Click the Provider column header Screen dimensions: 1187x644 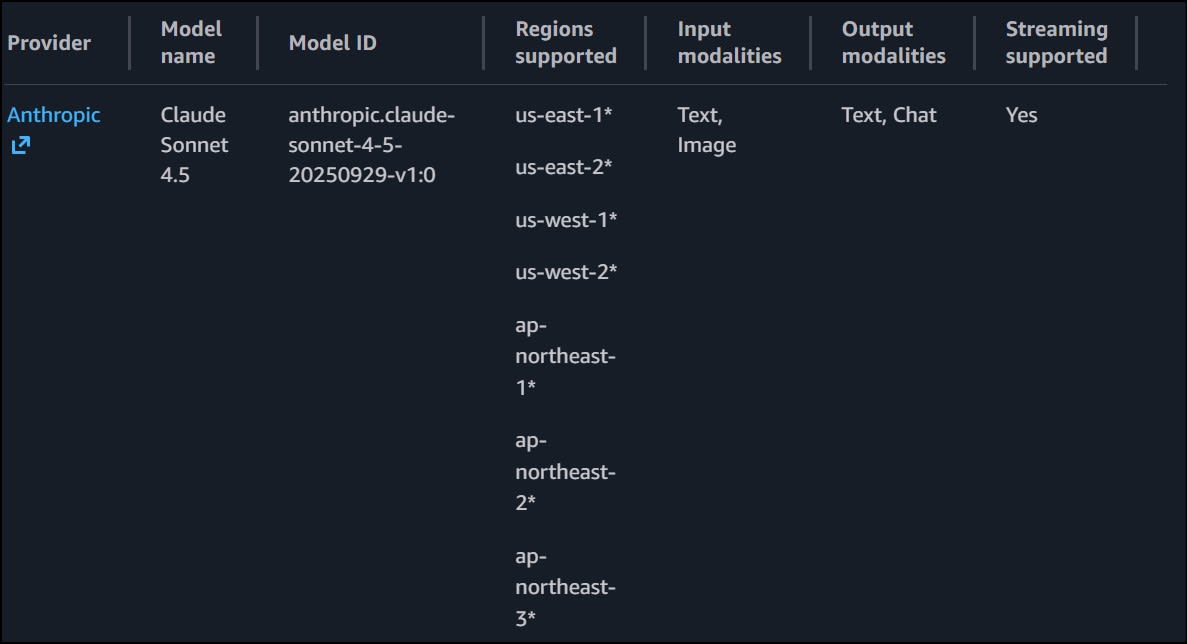point(49,43)
